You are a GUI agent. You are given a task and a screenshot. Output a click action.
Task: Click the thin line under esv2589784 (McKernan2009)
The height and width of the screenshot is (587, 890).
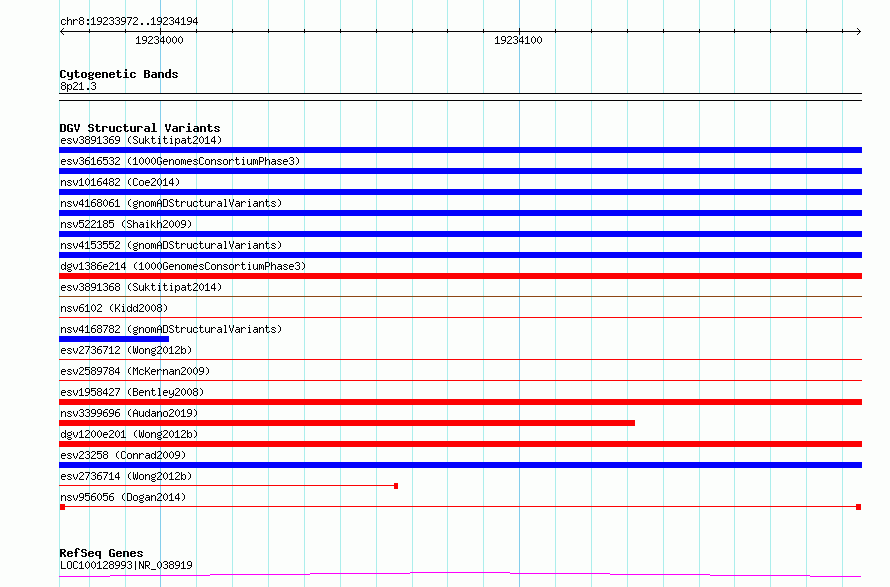tap(460, 380)
